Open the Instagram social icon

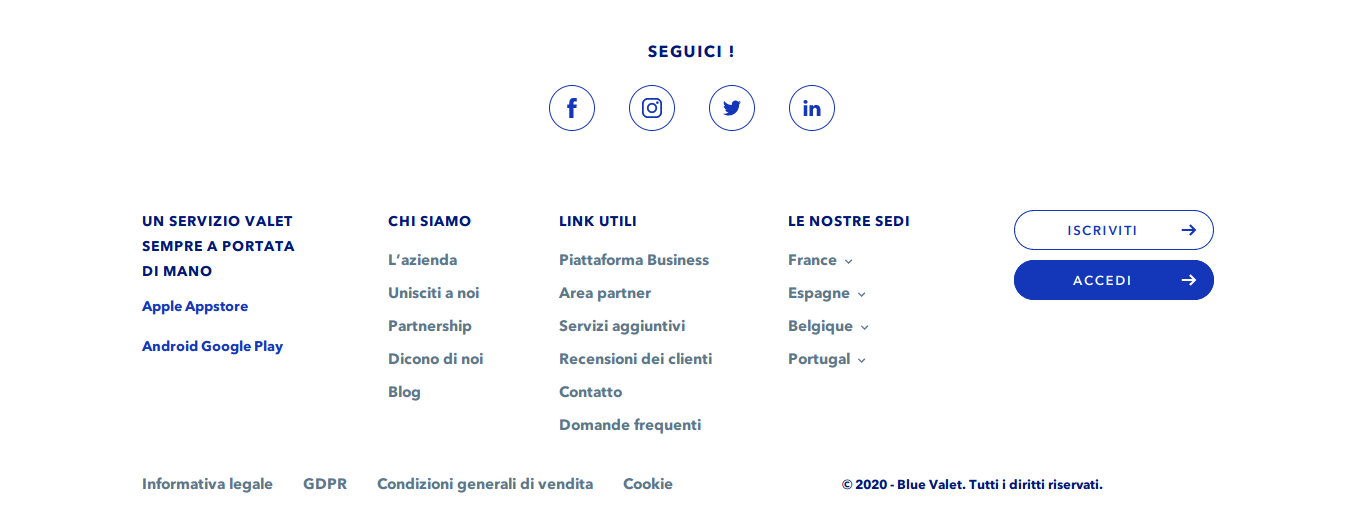652,108
